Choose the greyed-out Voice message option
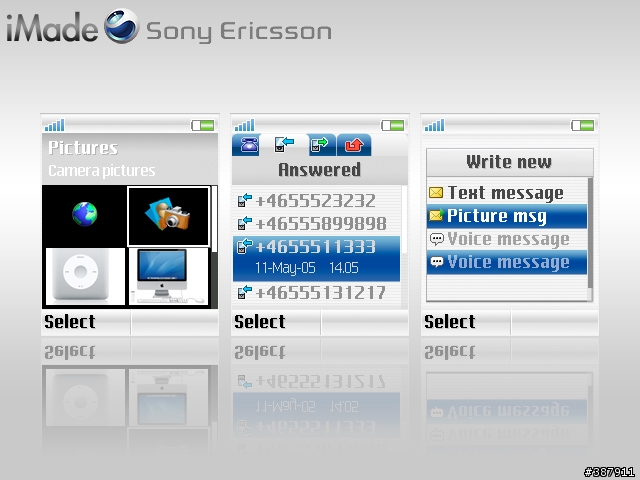The height and width of the screenshot is (480, 640). tap(507, 239)
